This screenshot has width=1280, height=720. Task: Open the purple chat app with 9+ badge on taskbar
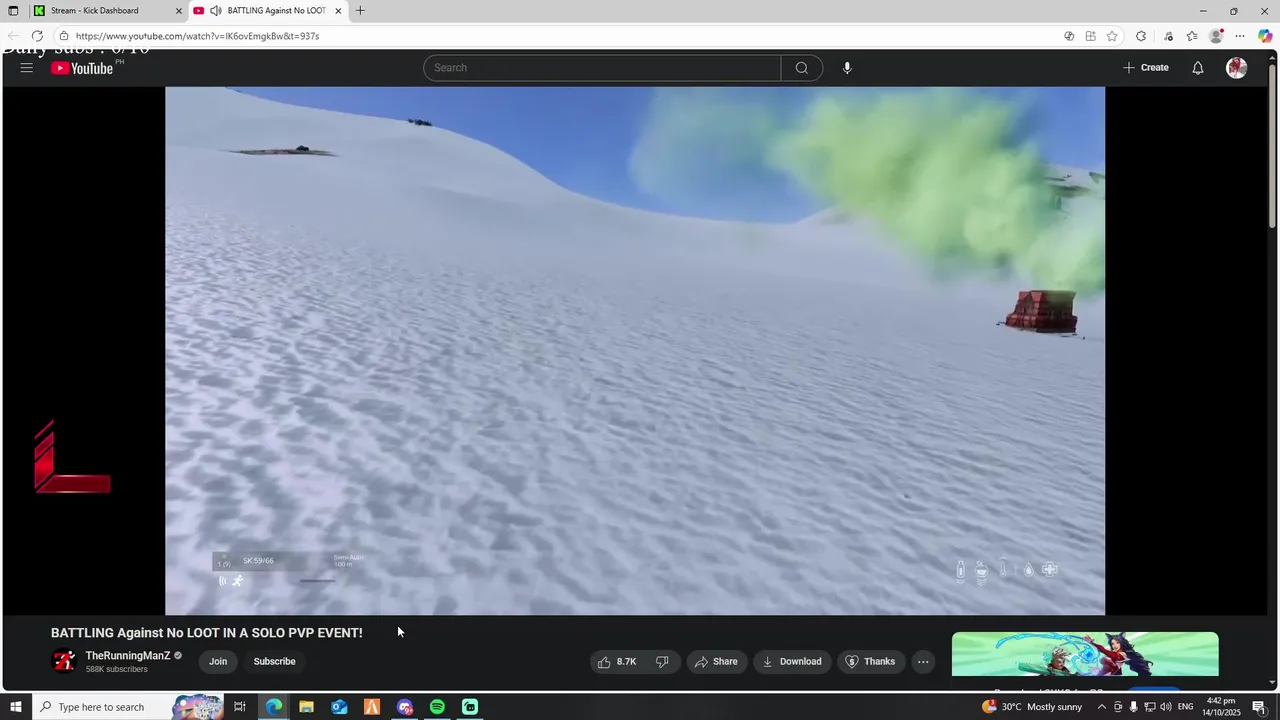pos(404,707)
